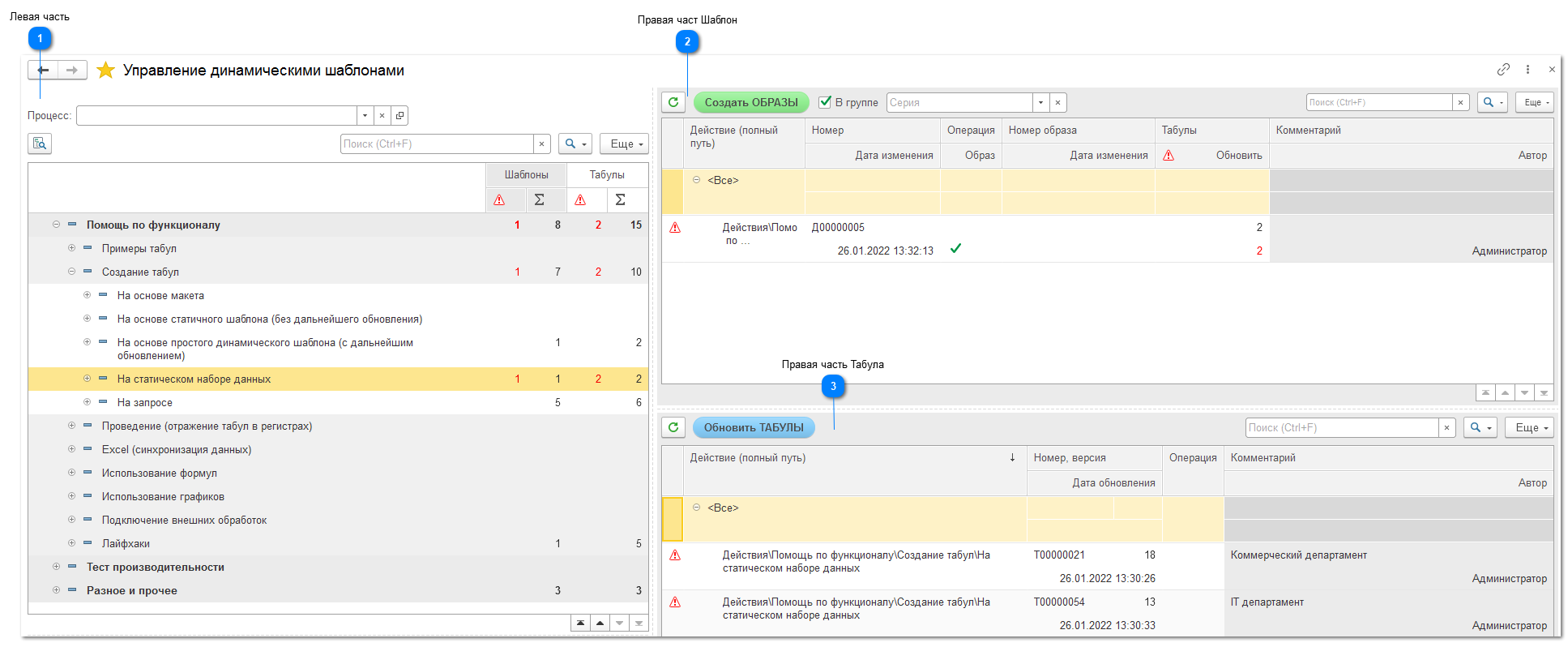1568x647 pixels.
Task: Collapse the <Все> group in табулы table
Action: (x=696, y=508)
